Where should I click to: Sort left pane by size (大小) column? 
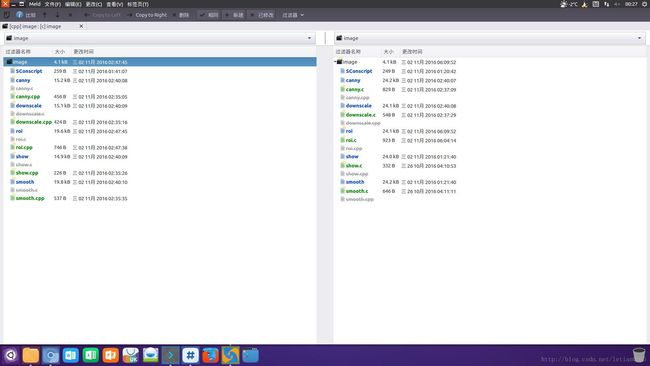click(x=60, y=51)
